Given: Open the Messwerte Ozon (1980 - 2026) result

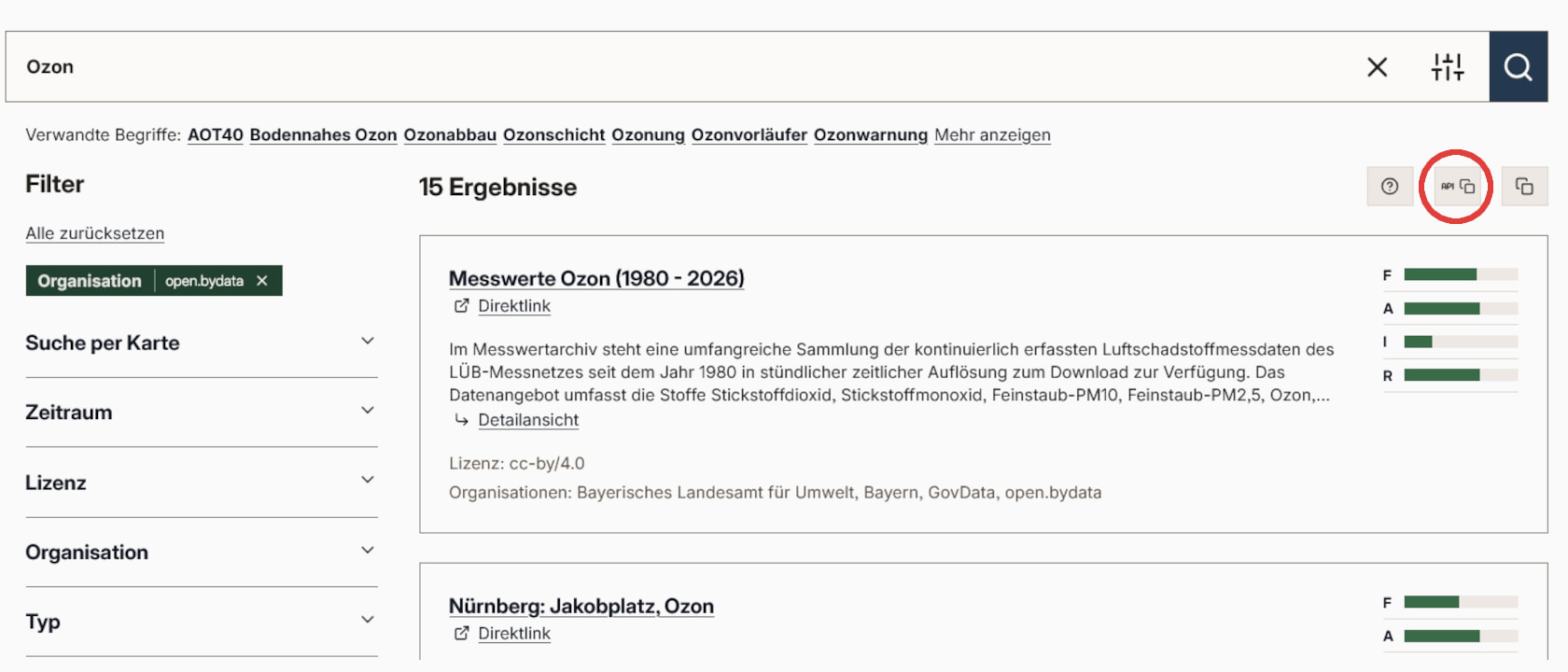Looking at the screenshot, I should (596, 278).
